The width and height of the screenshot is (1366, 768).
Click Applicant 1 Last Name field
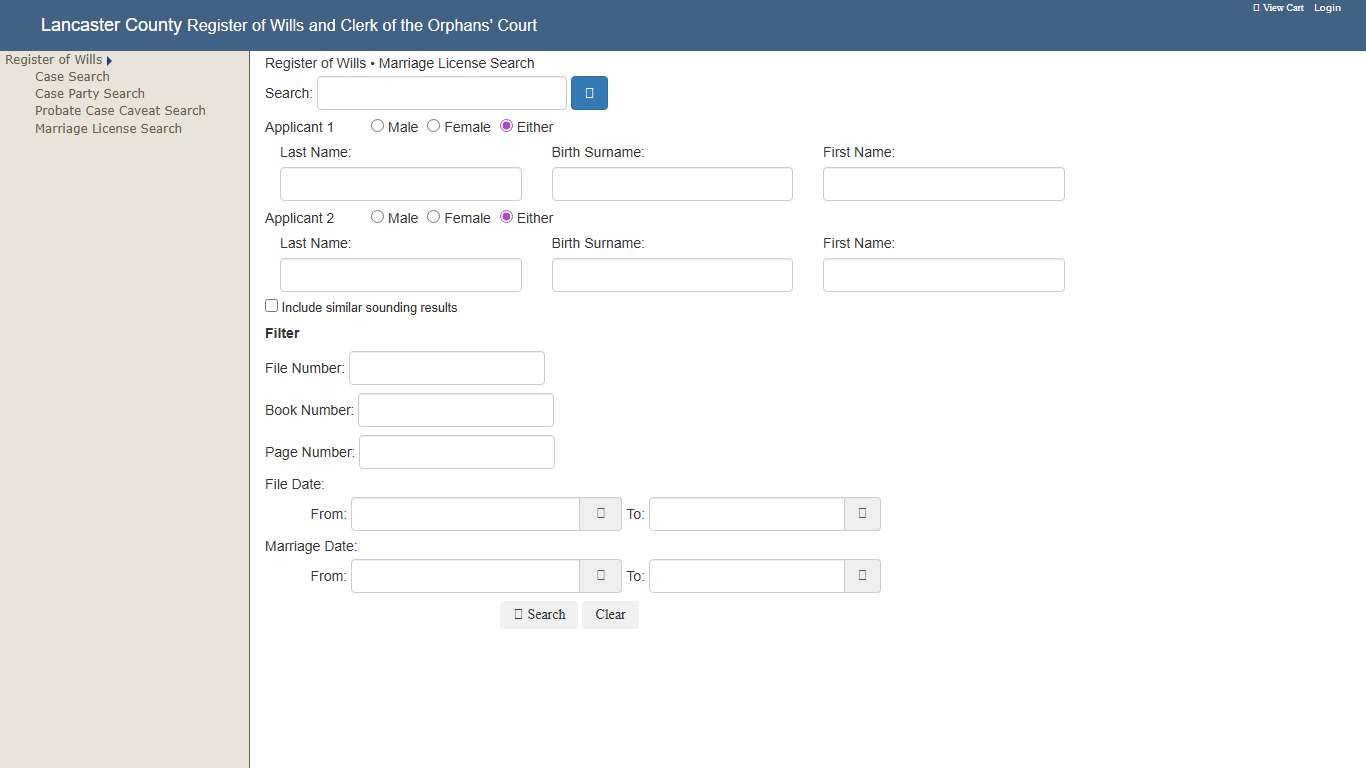coord(400,184)
